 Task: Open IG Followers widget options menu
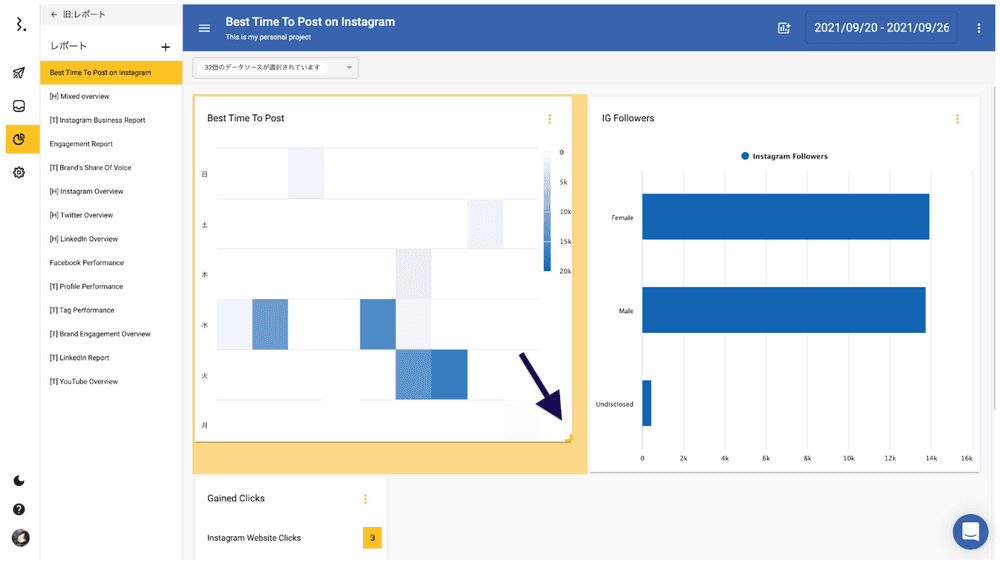[957, 119]
